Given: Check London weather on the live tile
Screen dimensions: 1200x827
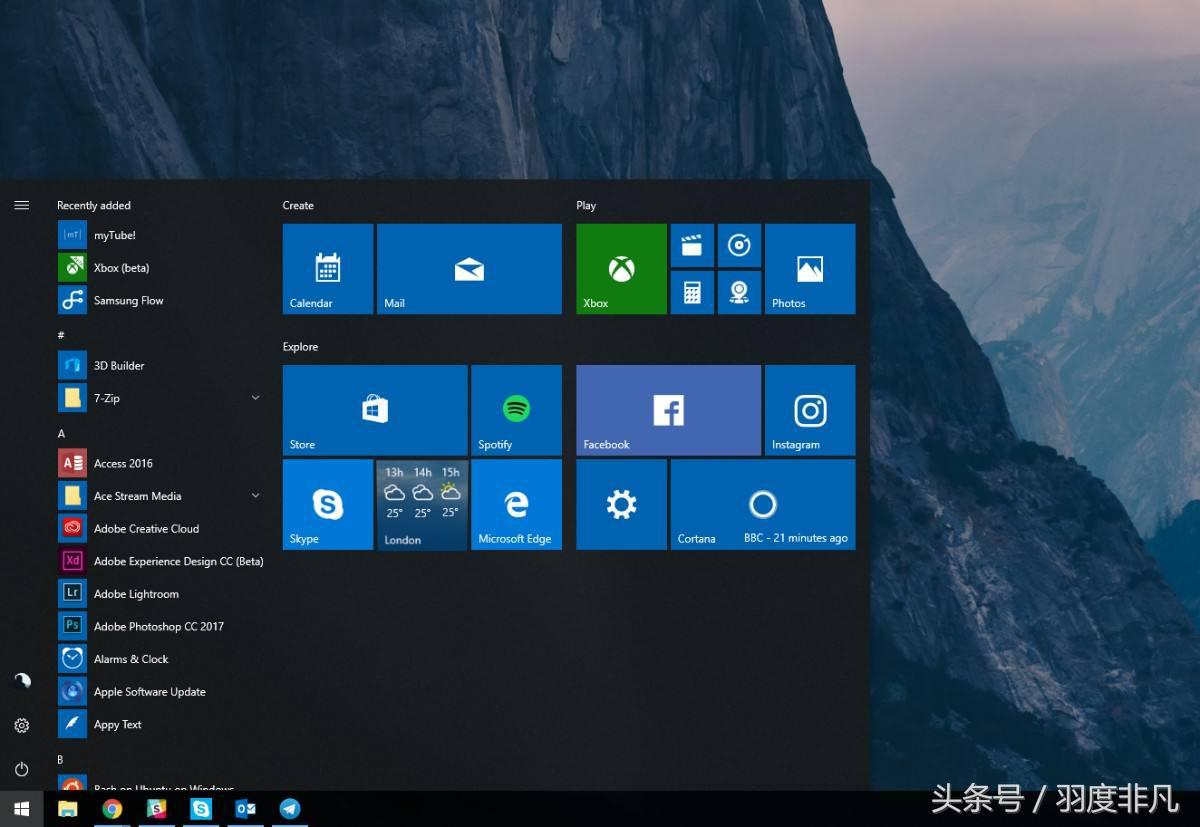Looking at the screenshot, I should point(420,504).
